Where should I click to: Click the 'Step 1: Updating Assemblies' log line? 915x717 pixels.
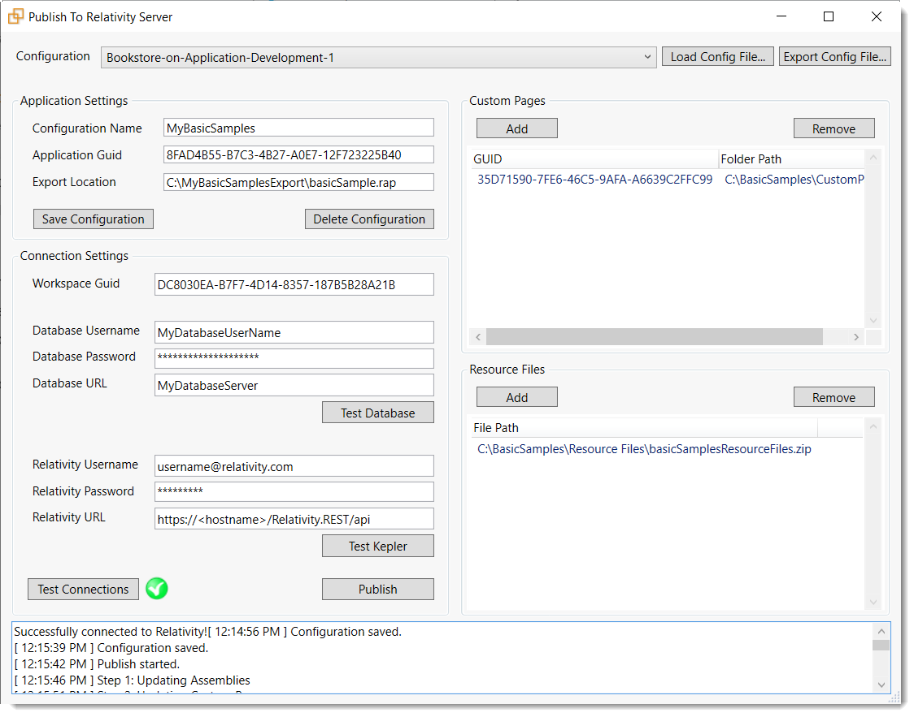click(x=132, y=680)
